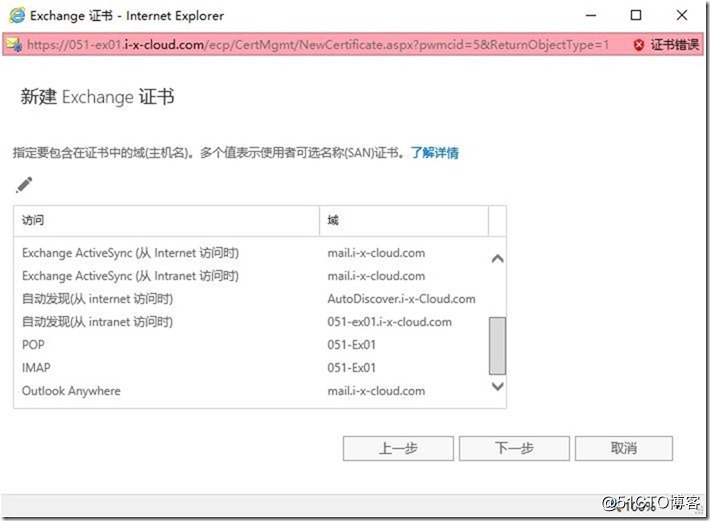Click the Internet Explorer logo in title bar
The image size is (710, 521).
click(17, 16)
